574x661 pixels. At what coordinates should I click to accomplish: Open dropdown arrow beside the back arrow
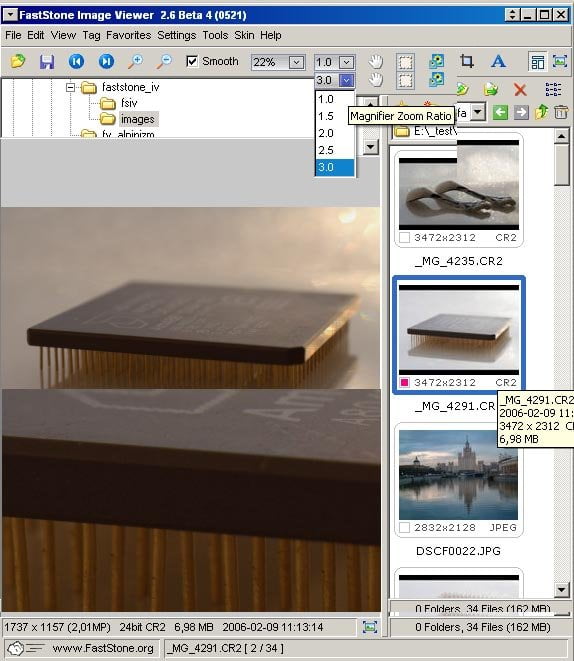click(477, 112)
